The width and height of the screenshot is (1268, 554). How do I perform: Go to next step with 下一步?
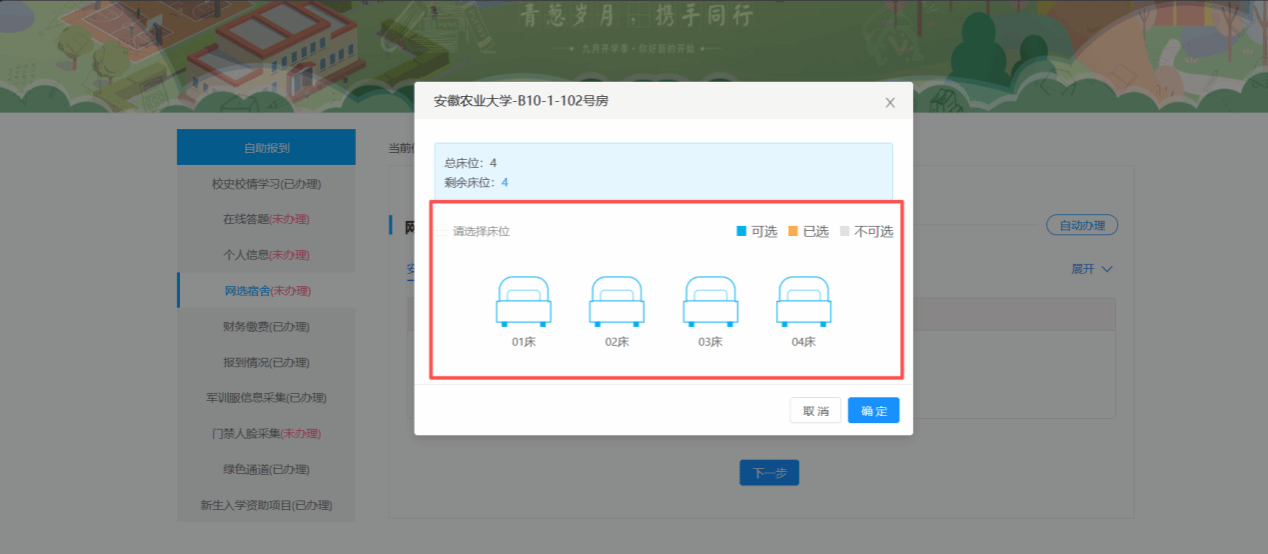click(x=769, y=473)
